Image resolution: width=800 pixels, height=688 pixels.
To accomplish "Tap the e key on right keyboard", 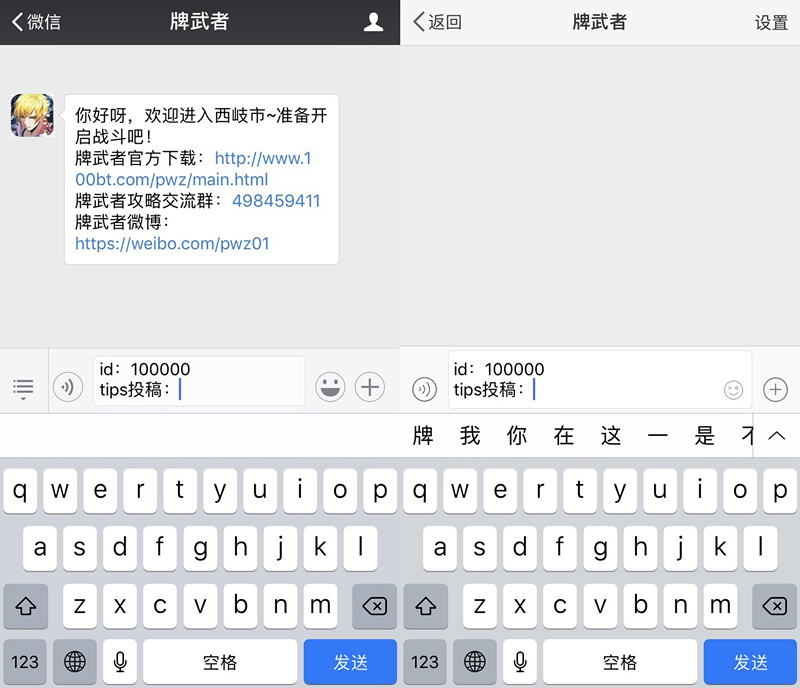I will click(x=500, y=491).
